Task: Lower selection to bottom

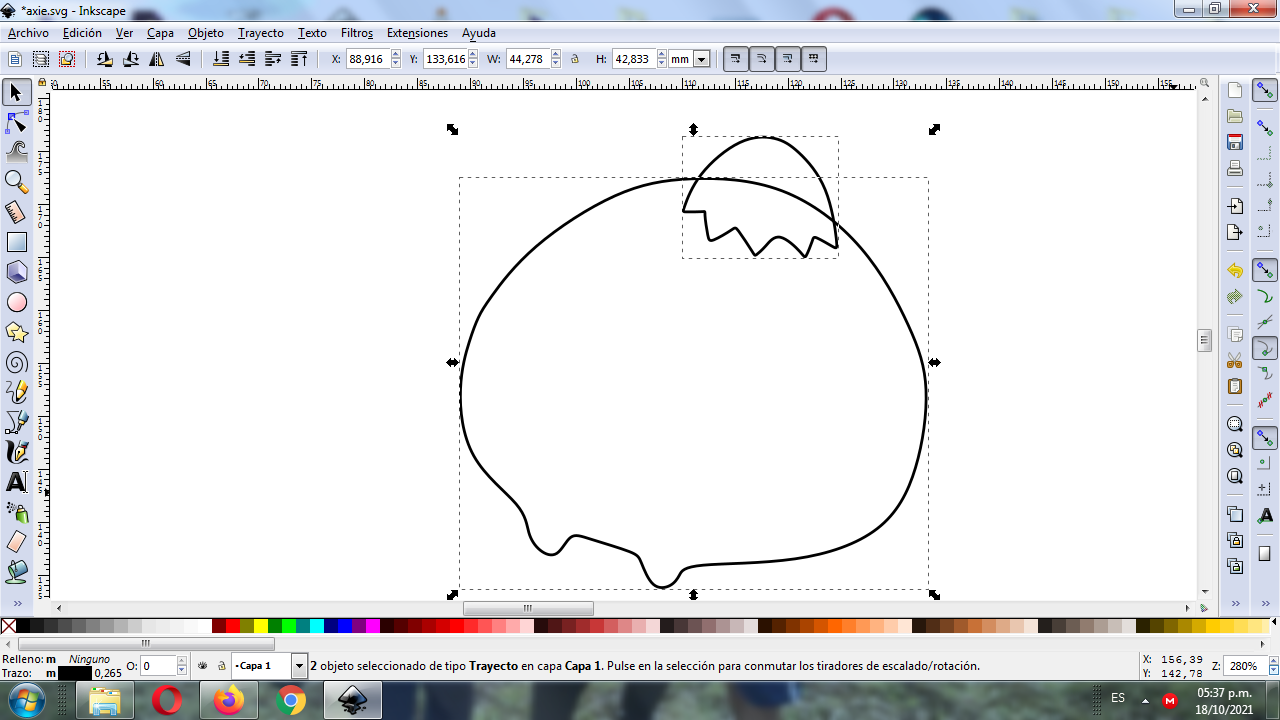Action: click(221, 60)
